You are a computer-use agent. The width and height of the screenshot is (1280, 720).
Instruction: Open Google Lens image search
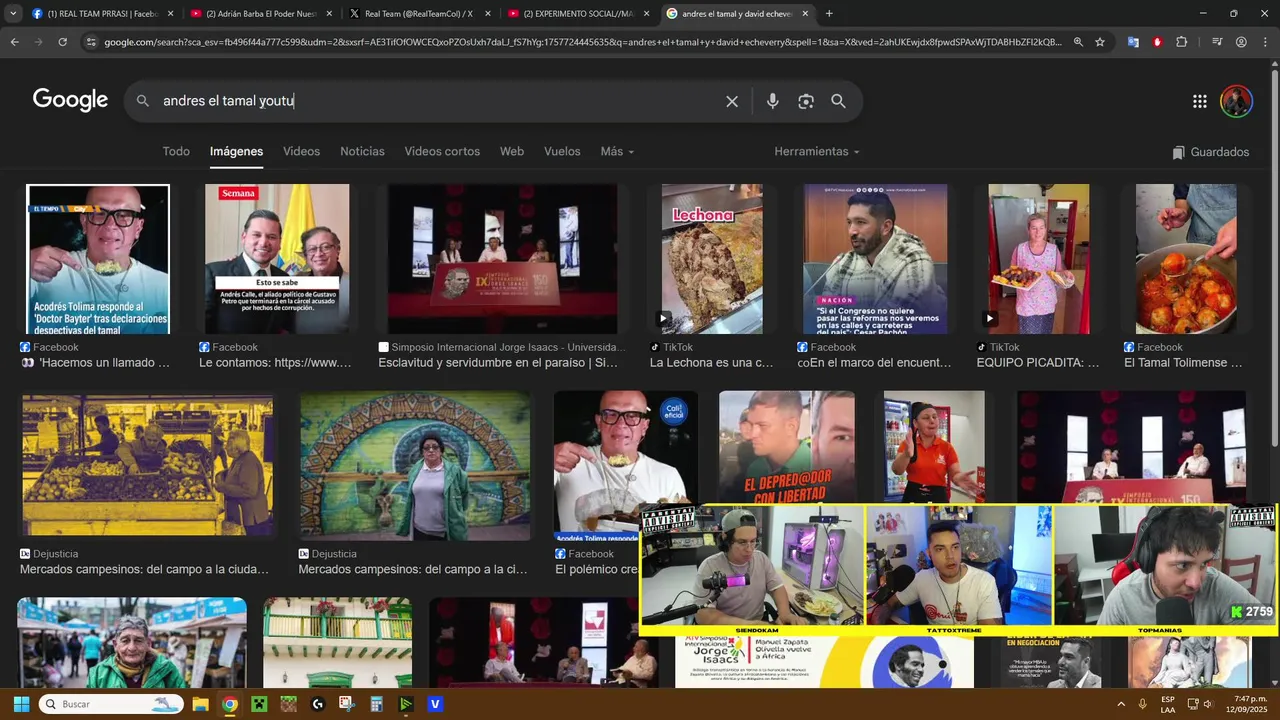pyautogui.click(x=806, y=101)
